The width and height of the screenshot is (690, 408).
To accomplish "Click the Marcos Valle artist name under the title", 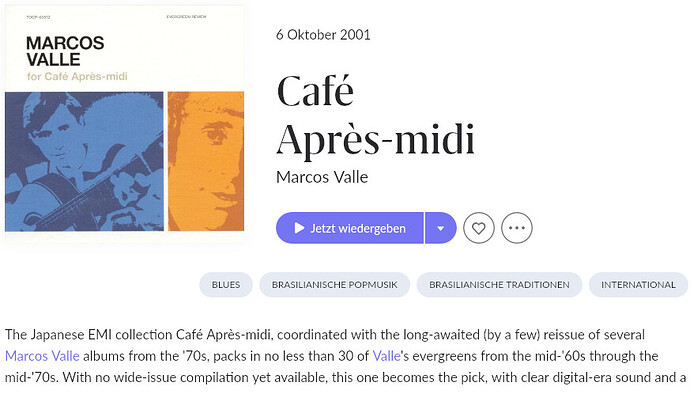I will 322,177.
